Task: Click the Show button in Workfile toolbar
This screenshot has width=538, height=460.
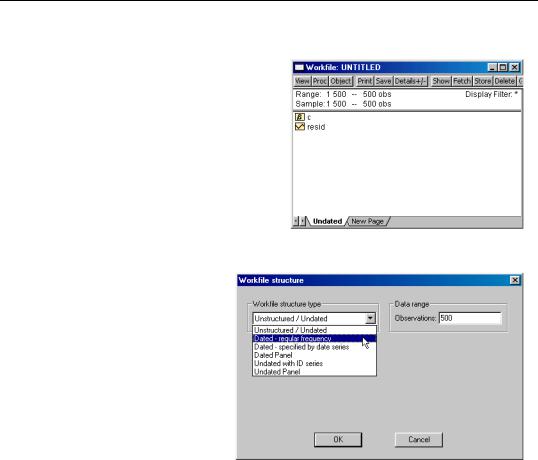Action: [441, 81]
